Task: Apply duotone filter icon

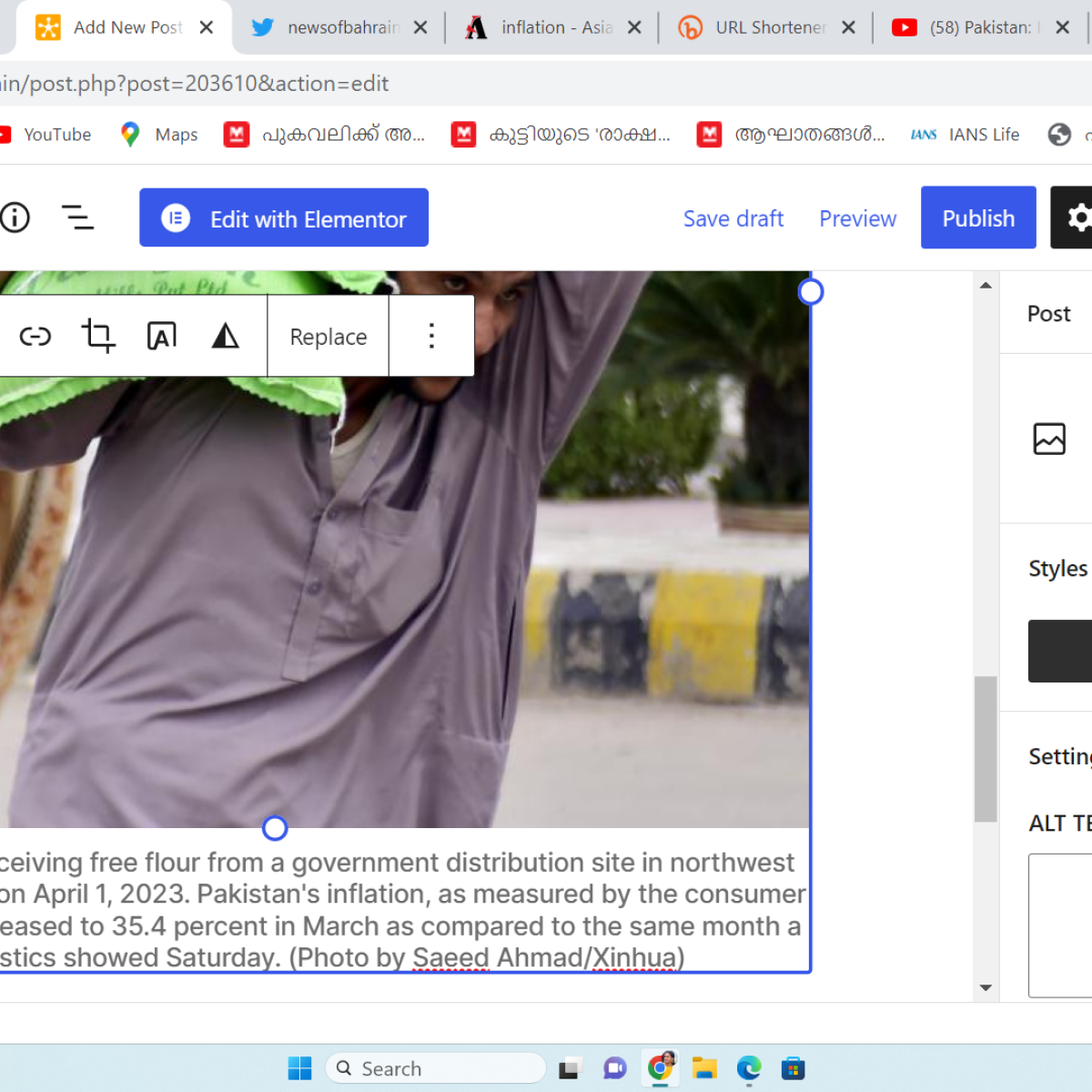Action: [x=225, y=336]
